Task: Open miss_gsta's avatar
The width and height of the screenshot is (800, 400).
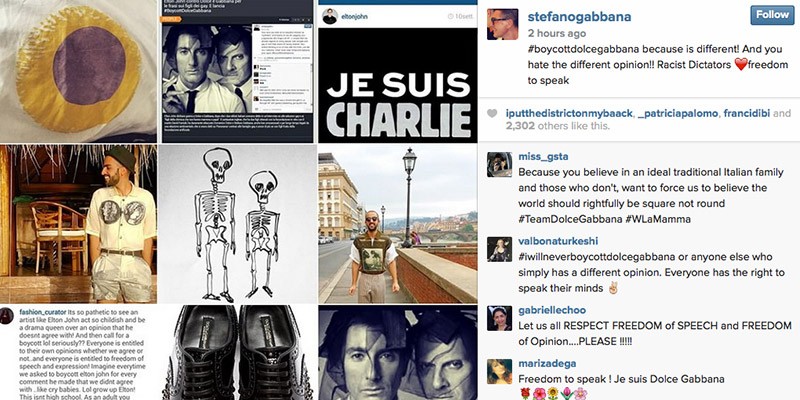Action: click(499, 164)
